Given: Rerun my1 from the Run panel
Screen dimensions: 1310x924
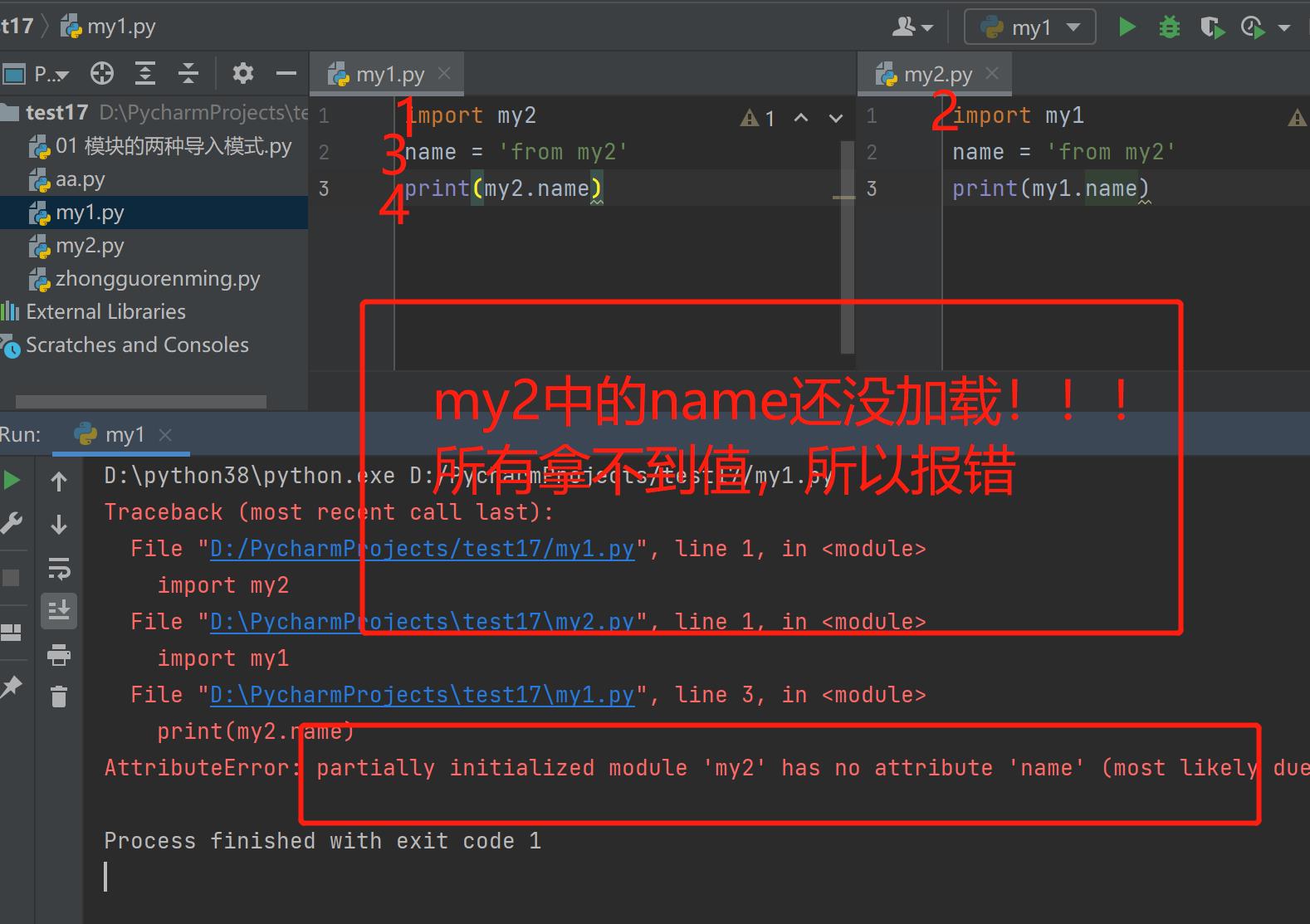Looking at the screenshot, I should click(12, 480).
